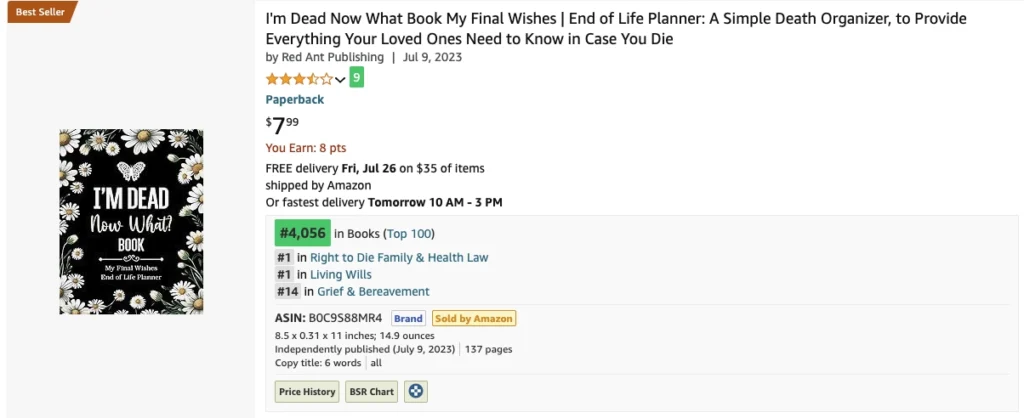Open the Price History button
The image size is (1024, 418).
click(x=307, y=392)
